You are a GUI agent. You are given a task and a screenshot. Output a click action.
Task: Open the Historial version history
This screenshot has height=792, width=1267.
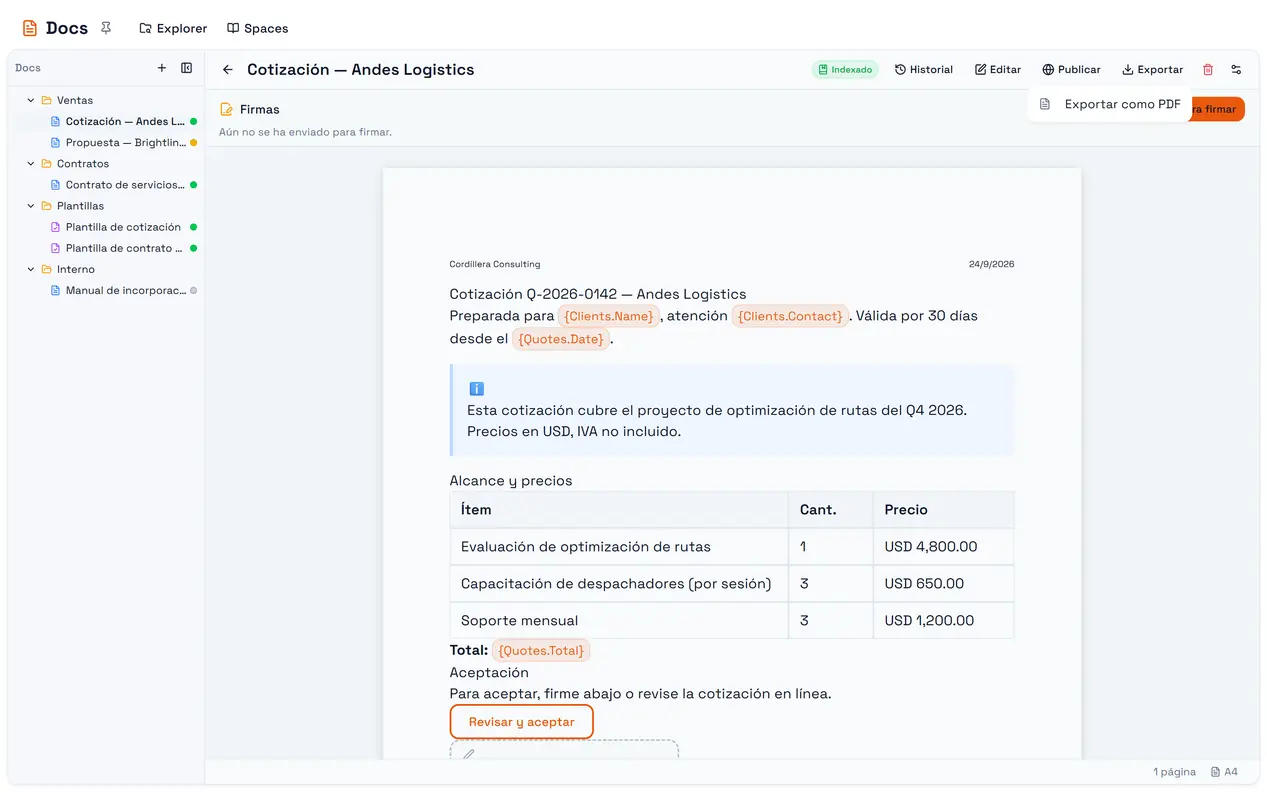tap(924, 69)
